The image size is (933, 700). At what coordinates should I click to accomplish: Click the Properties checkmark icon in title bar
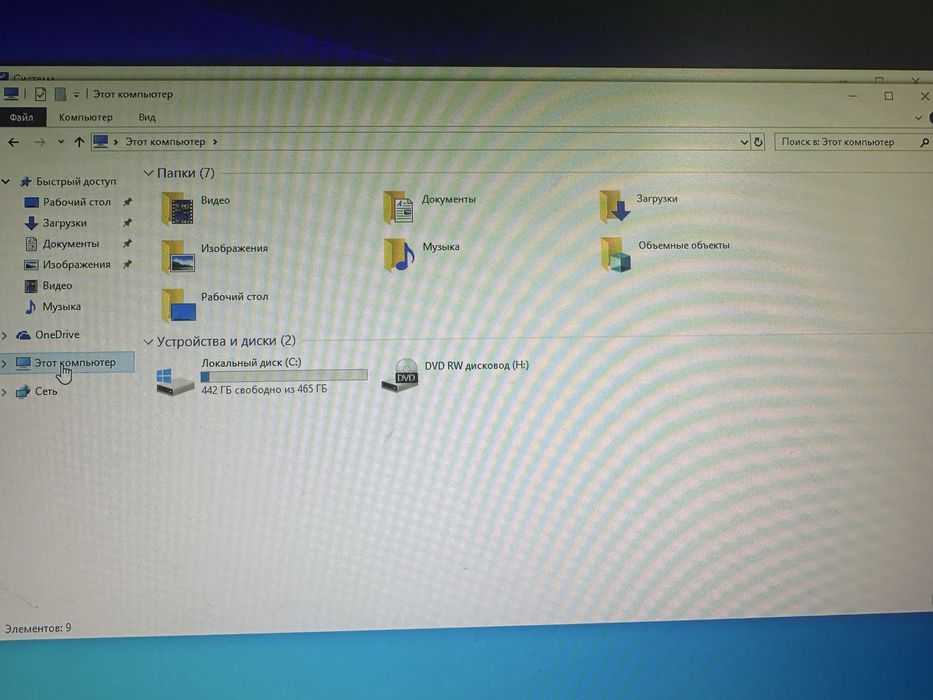click(x=40, y=94)
